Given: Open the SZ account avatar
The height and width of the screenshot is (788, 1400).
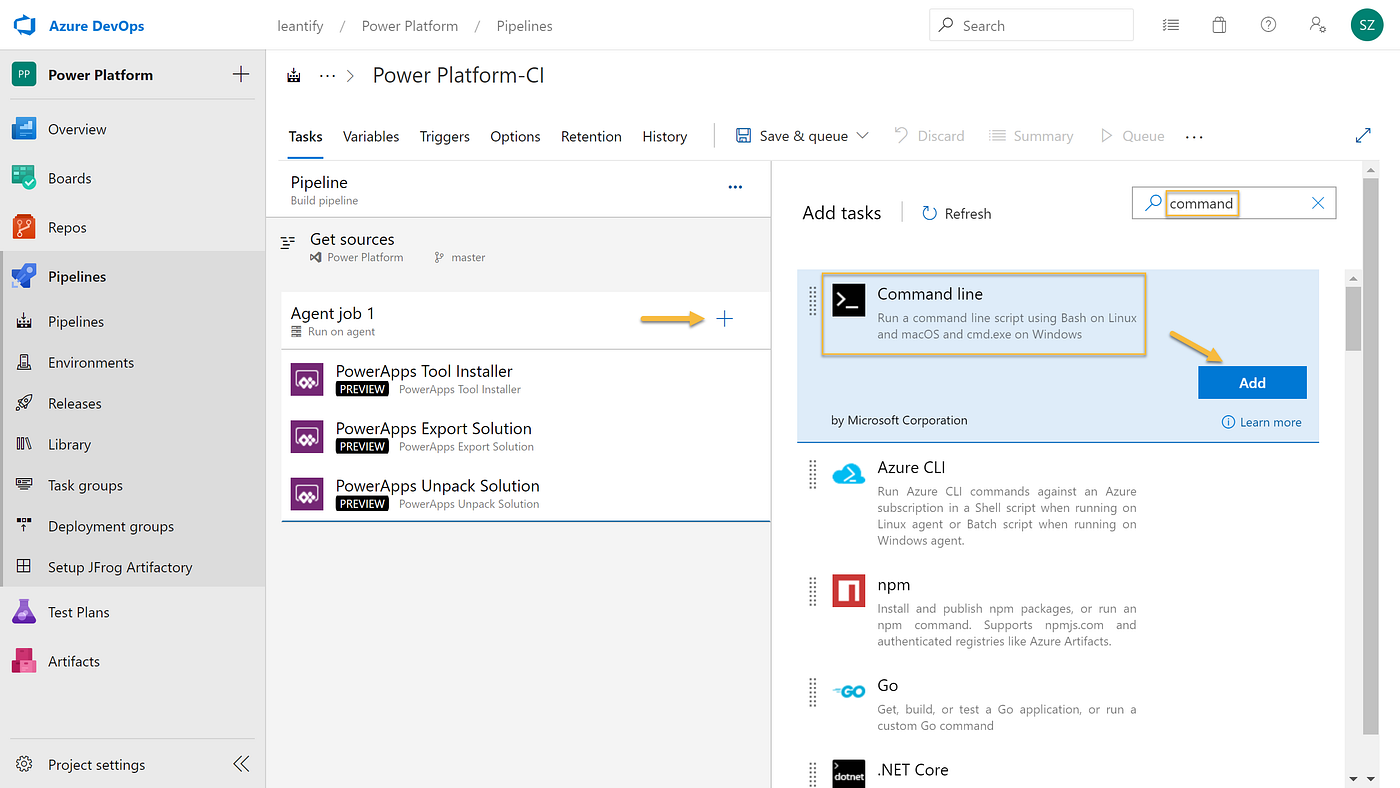Looking at the screenshot, I should pyautogui.click(x=1367, y=25).
